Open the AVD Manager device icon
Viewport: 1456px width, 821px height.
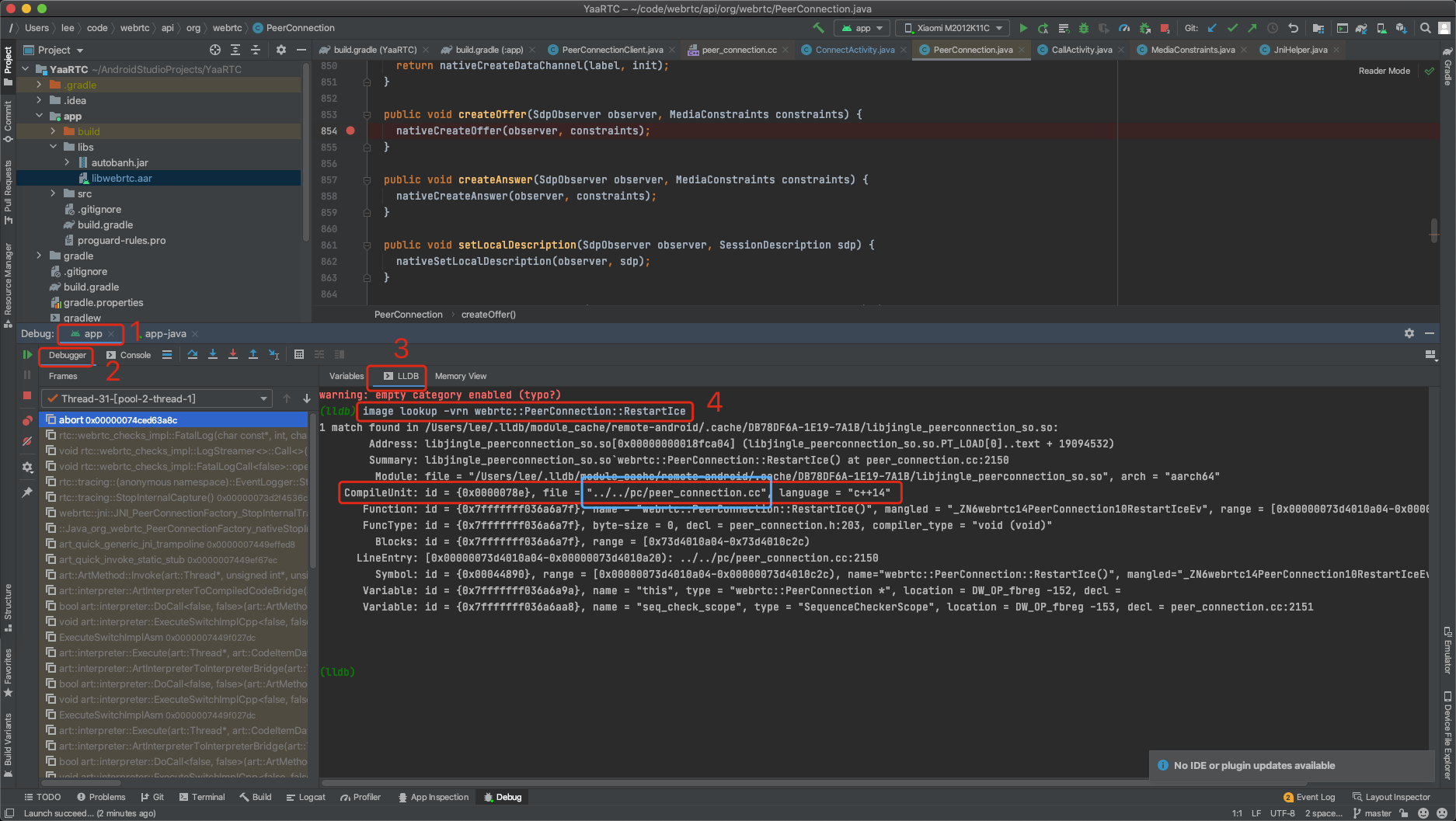coord(1381,28)
